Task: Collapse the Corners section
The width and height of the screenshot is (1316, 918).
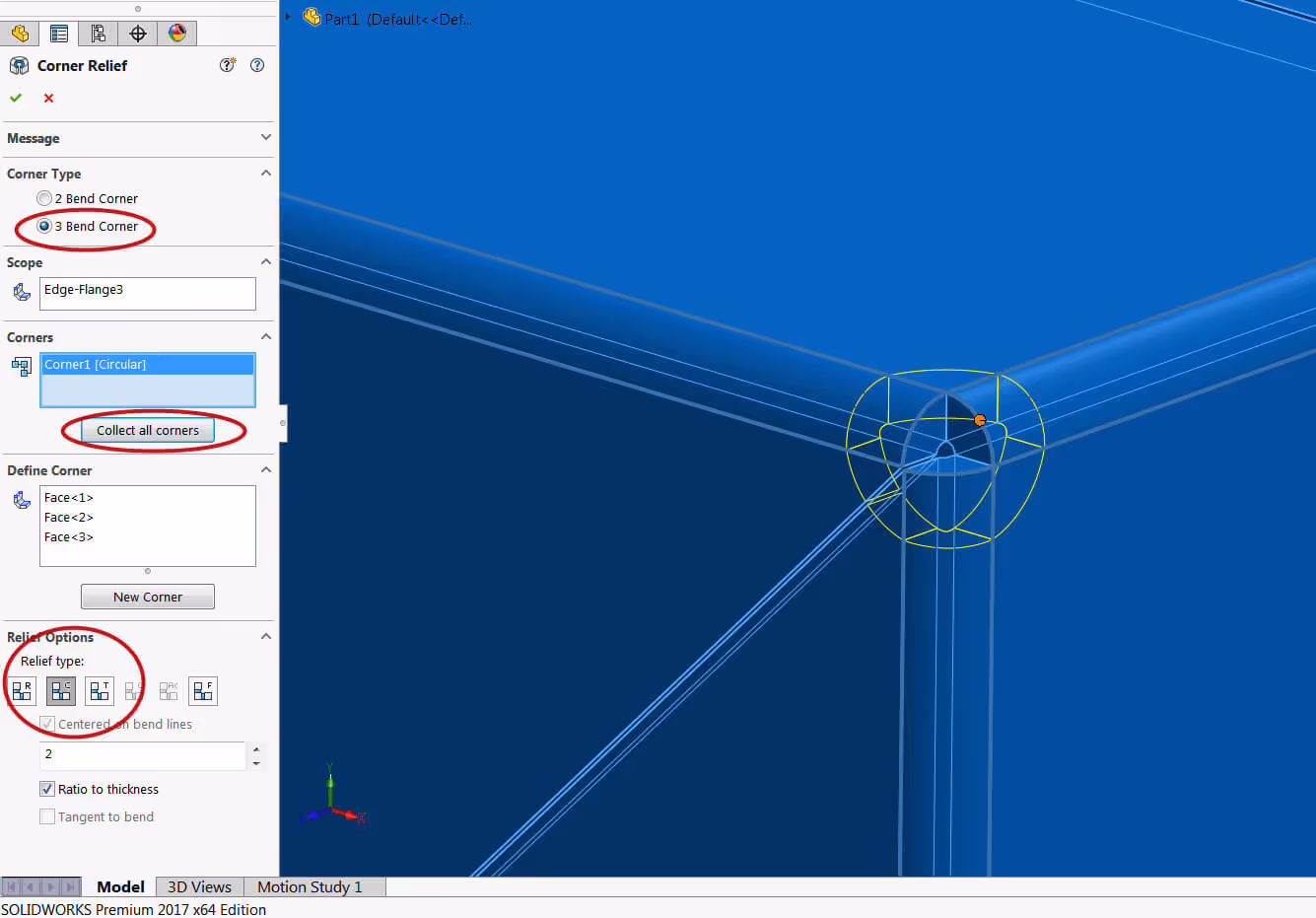Action: coord(265,336)
